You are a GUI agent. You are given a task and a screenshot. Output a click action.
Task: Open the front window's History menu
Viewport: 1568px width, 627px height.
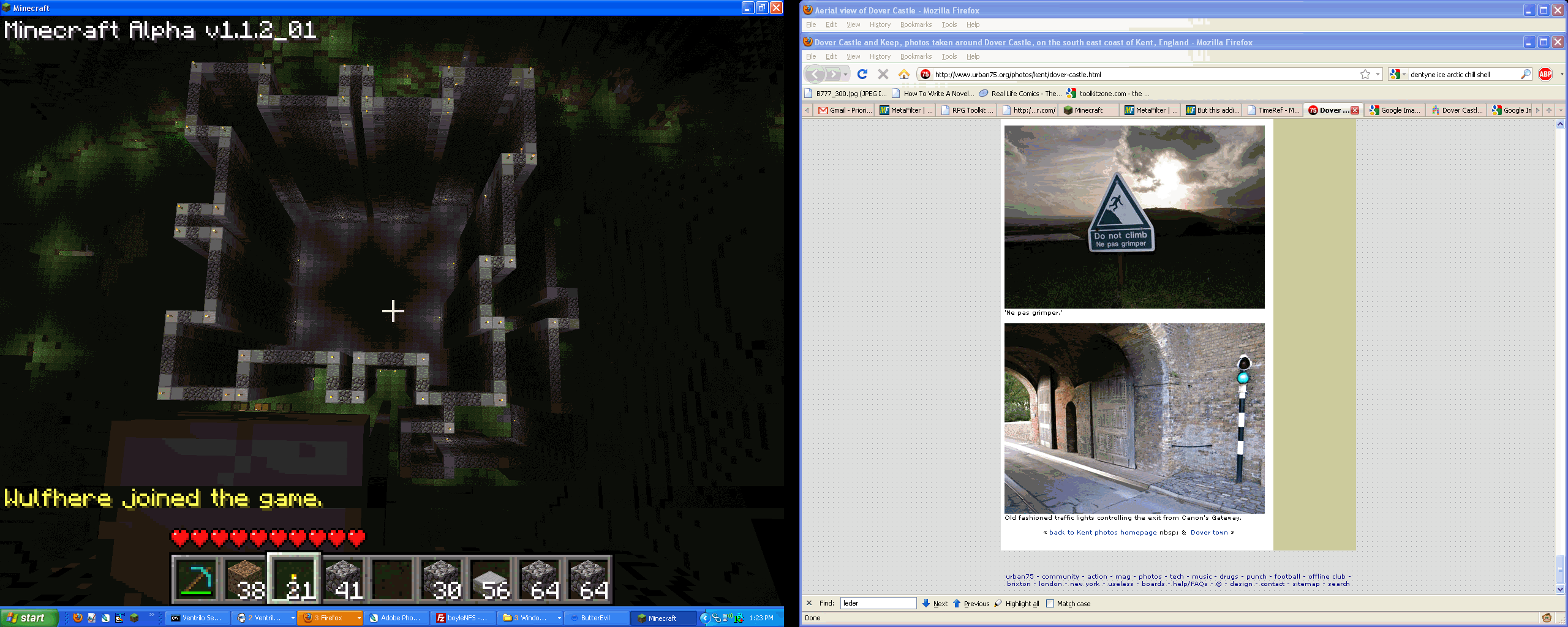880,56
